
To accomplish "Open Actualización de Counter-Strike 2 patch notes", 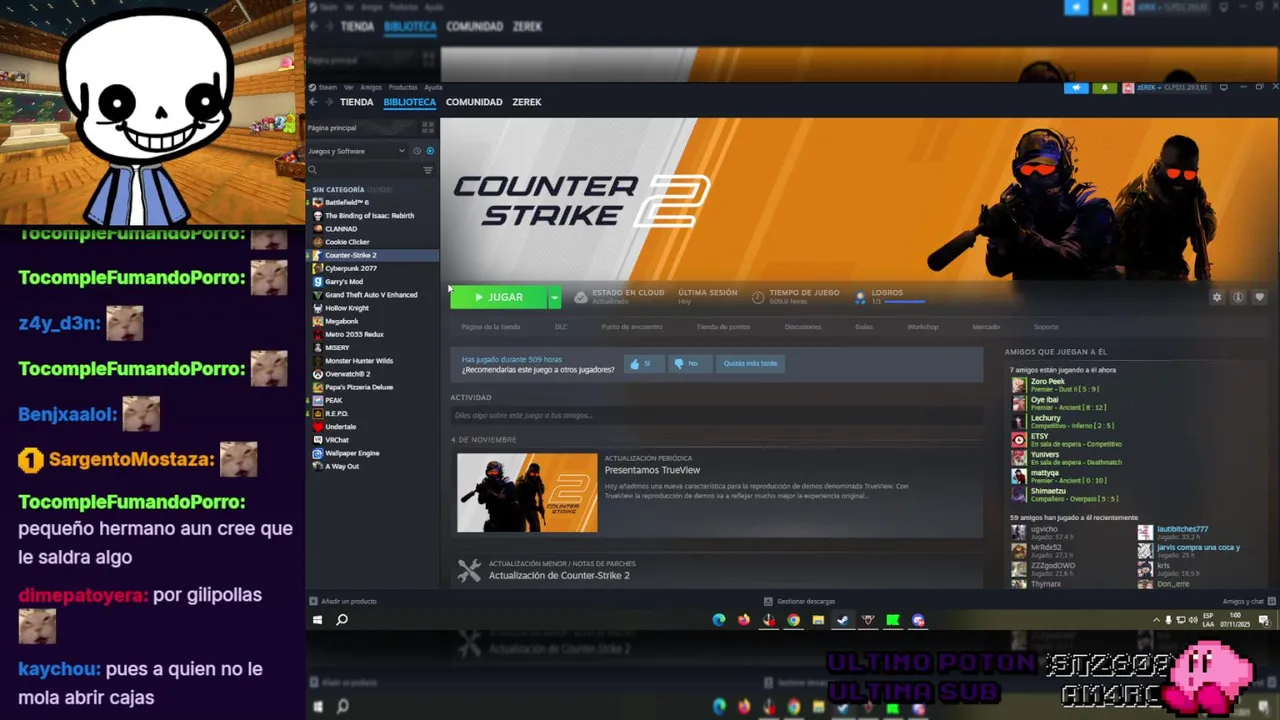I will tap(559, 576).
